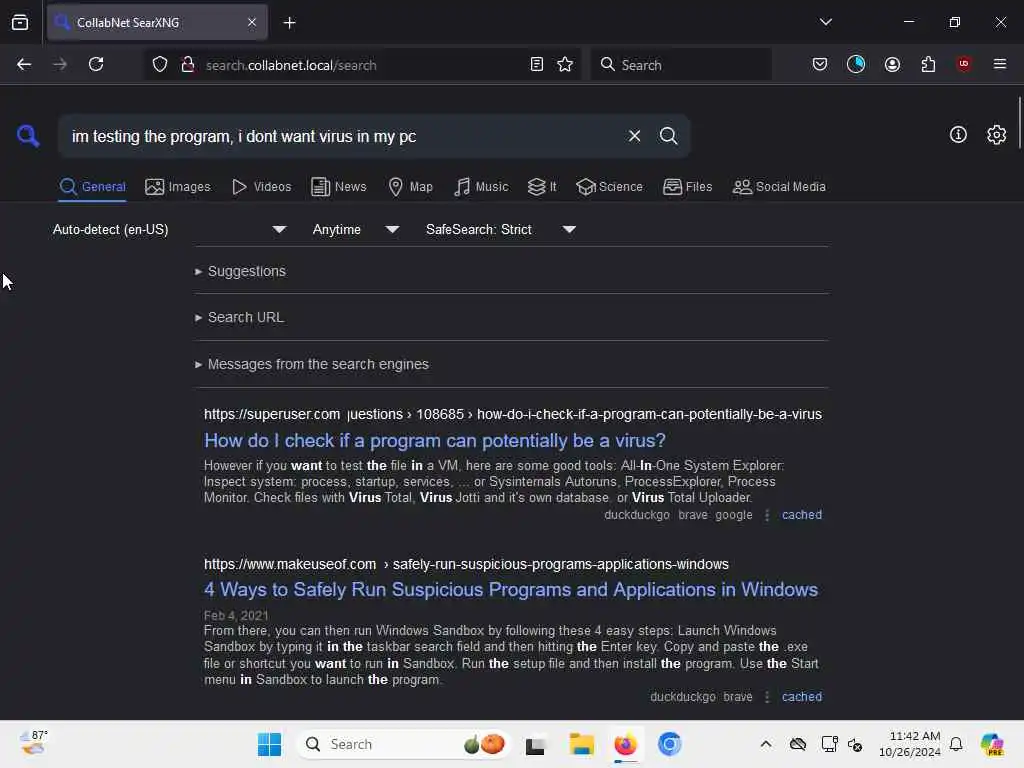Viewport: 1024px width, 768px height.
Task: Open notifications bell in taskbar
Action: 956,744
